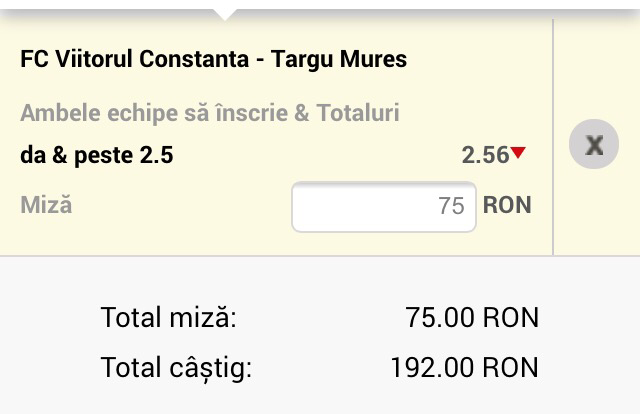The image size is (640, 414).
Task: Click the RON currency label beside the stake
Action: pos(507,205)
